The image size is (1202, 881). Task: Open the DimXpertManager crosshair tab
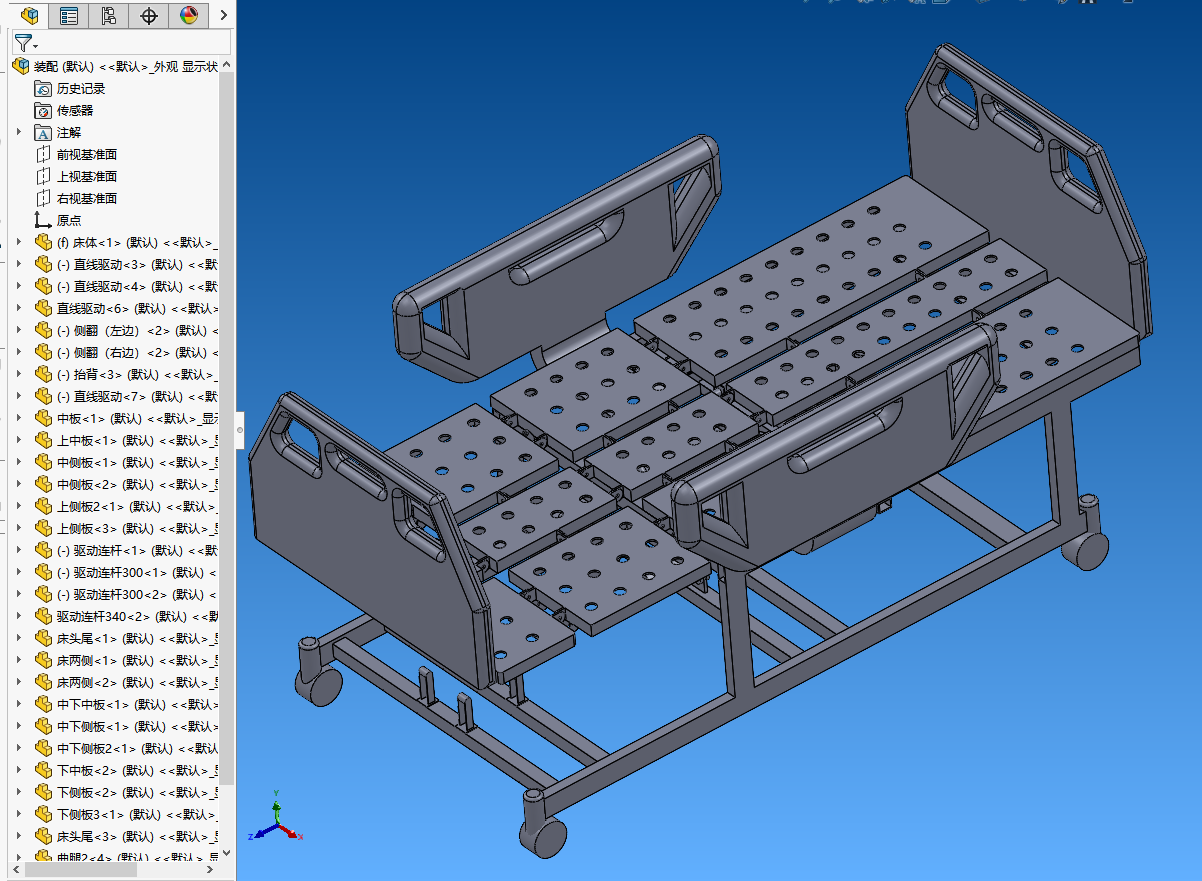point(149,15)
